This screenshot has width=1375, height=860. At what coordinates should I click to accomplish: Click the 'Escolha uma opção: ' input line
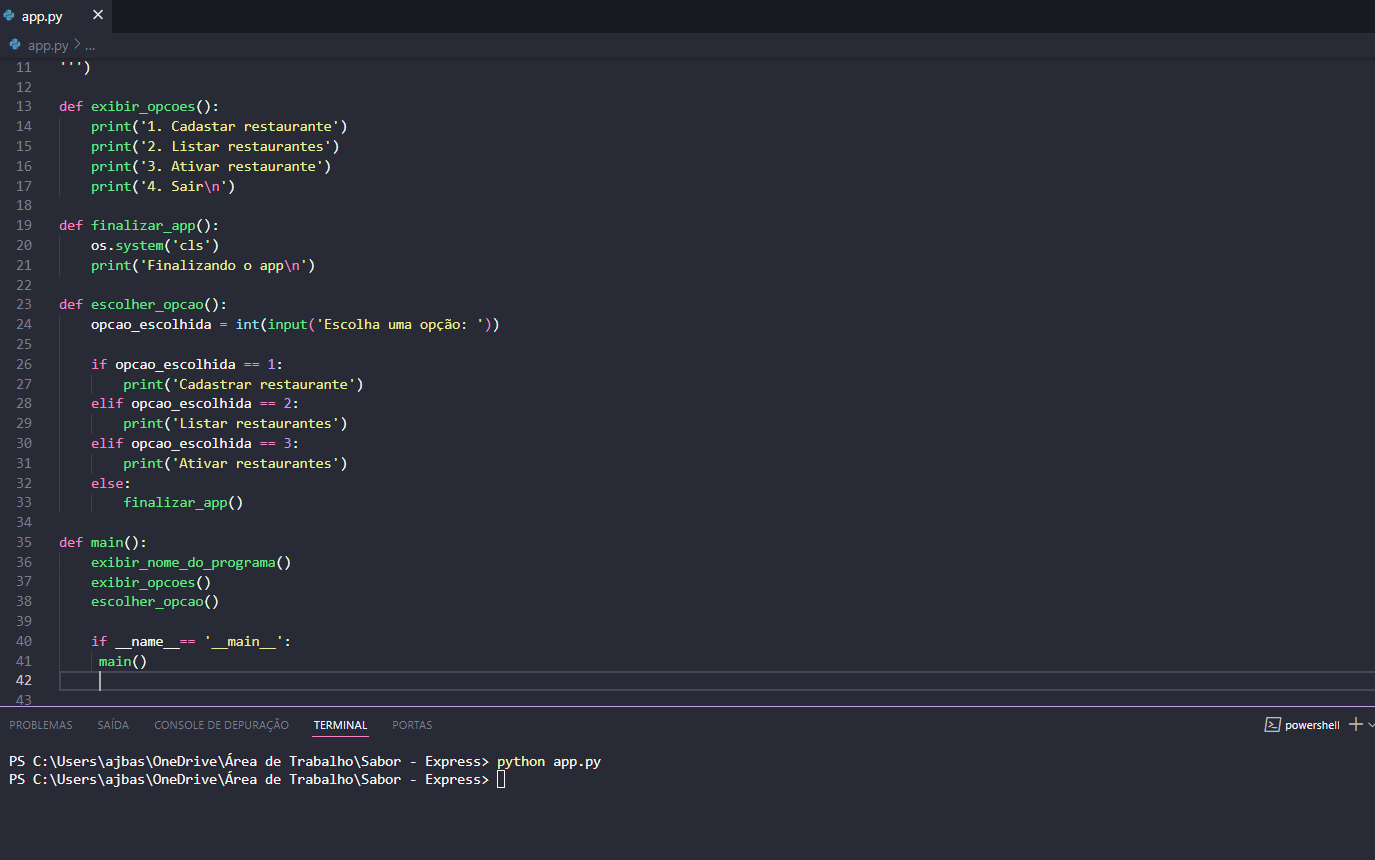[295, 324]
